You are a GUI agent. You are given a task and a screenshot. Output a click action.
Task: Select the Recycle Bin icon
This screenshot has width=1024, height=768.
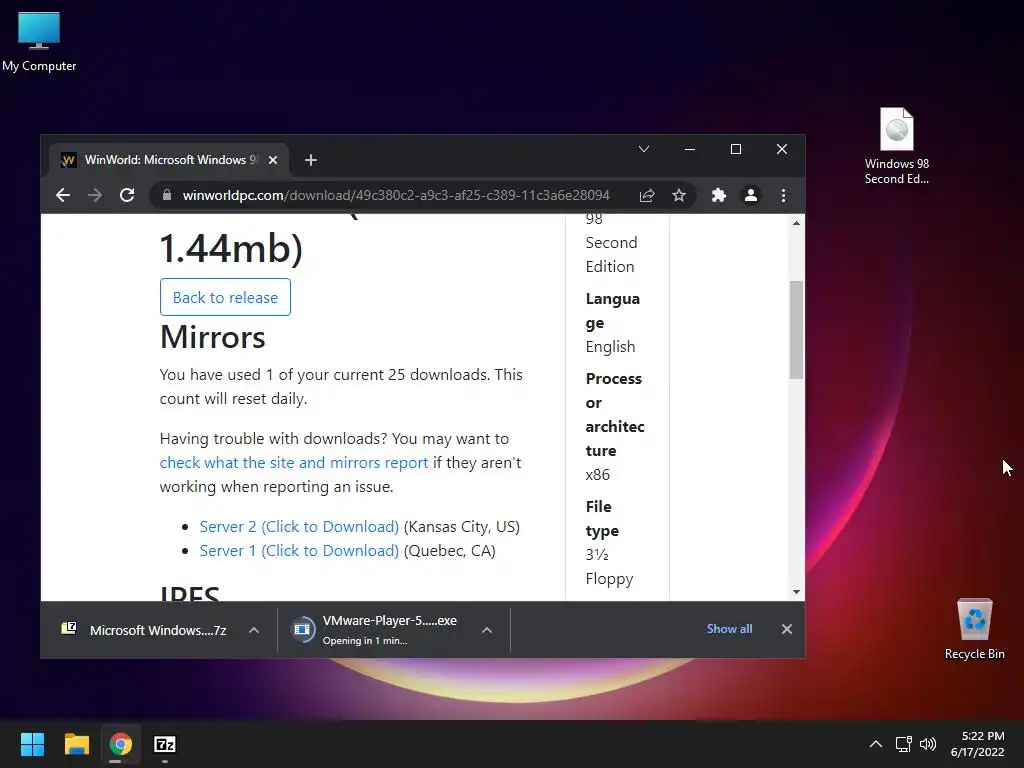[974, 629]
